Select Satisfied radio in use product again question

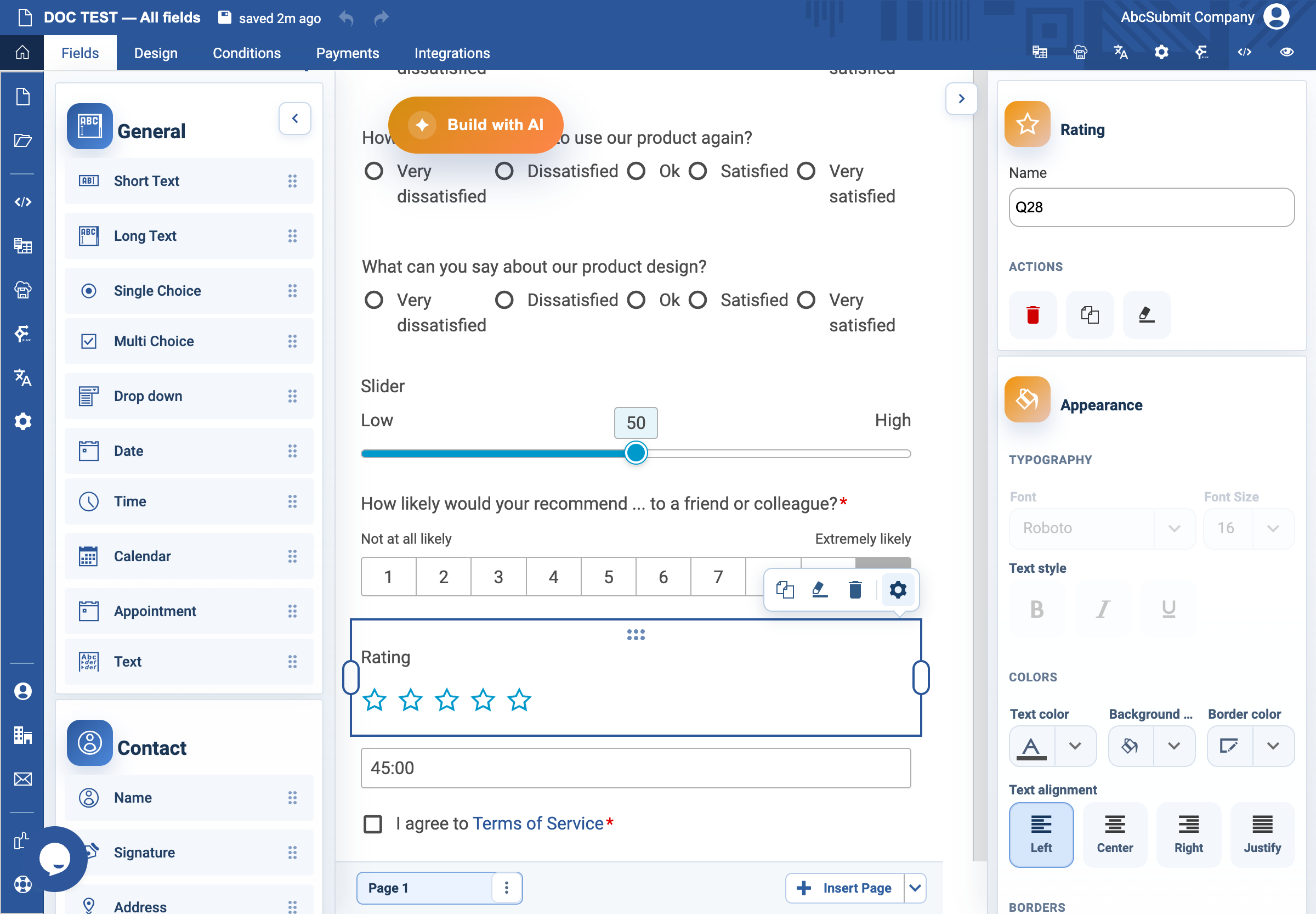tap(697, 171)
